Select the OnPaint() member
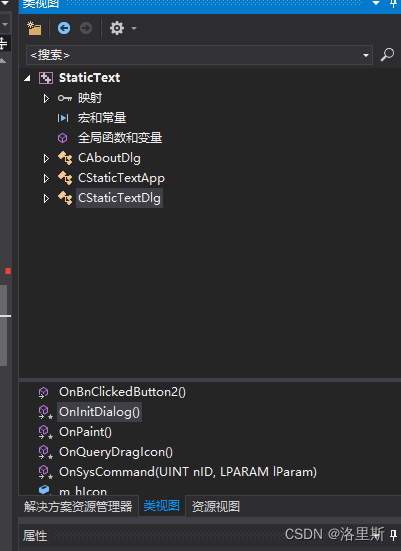Viewport: 401px width, 551px height. (85, 432)
